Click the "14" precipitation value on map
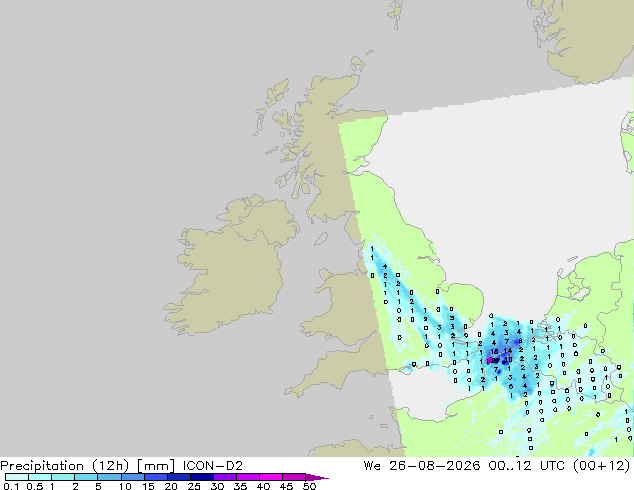Screen dimensions: 634x490 coord(508,351)
